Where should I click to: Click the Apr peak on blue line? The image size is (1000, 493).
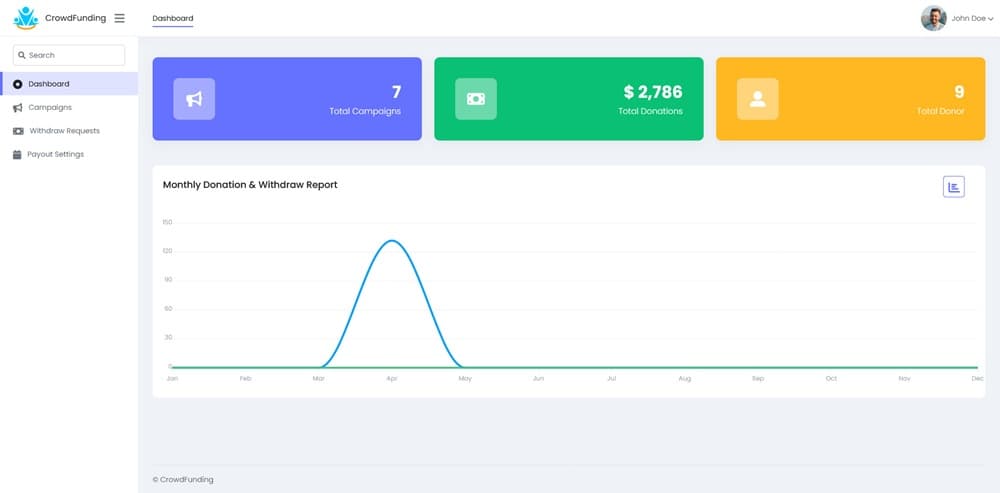pyautogui.click(x=392, y=241)
